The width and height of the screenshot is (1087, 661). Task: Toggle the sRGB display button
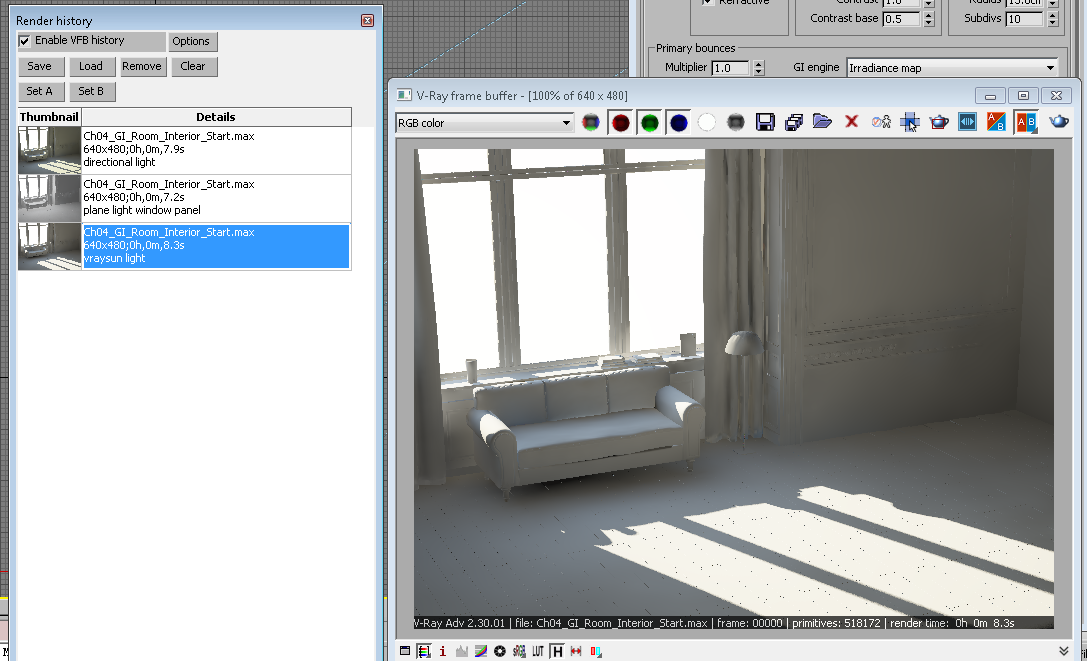pyautogui.click(x=519, y=651)
